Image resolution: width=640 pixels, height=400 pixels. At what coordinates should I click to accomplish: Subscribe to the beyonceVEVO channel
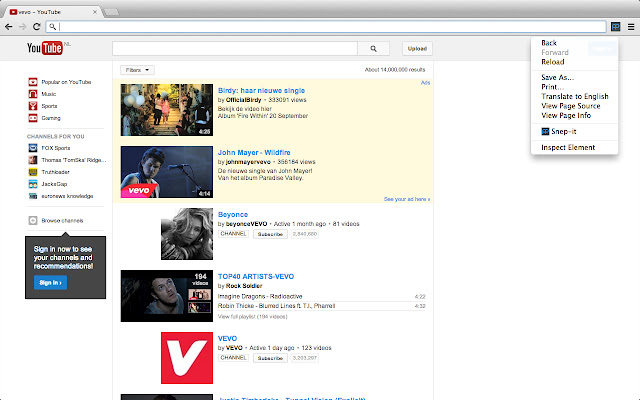pyautogui.click(x=269, y=233)
